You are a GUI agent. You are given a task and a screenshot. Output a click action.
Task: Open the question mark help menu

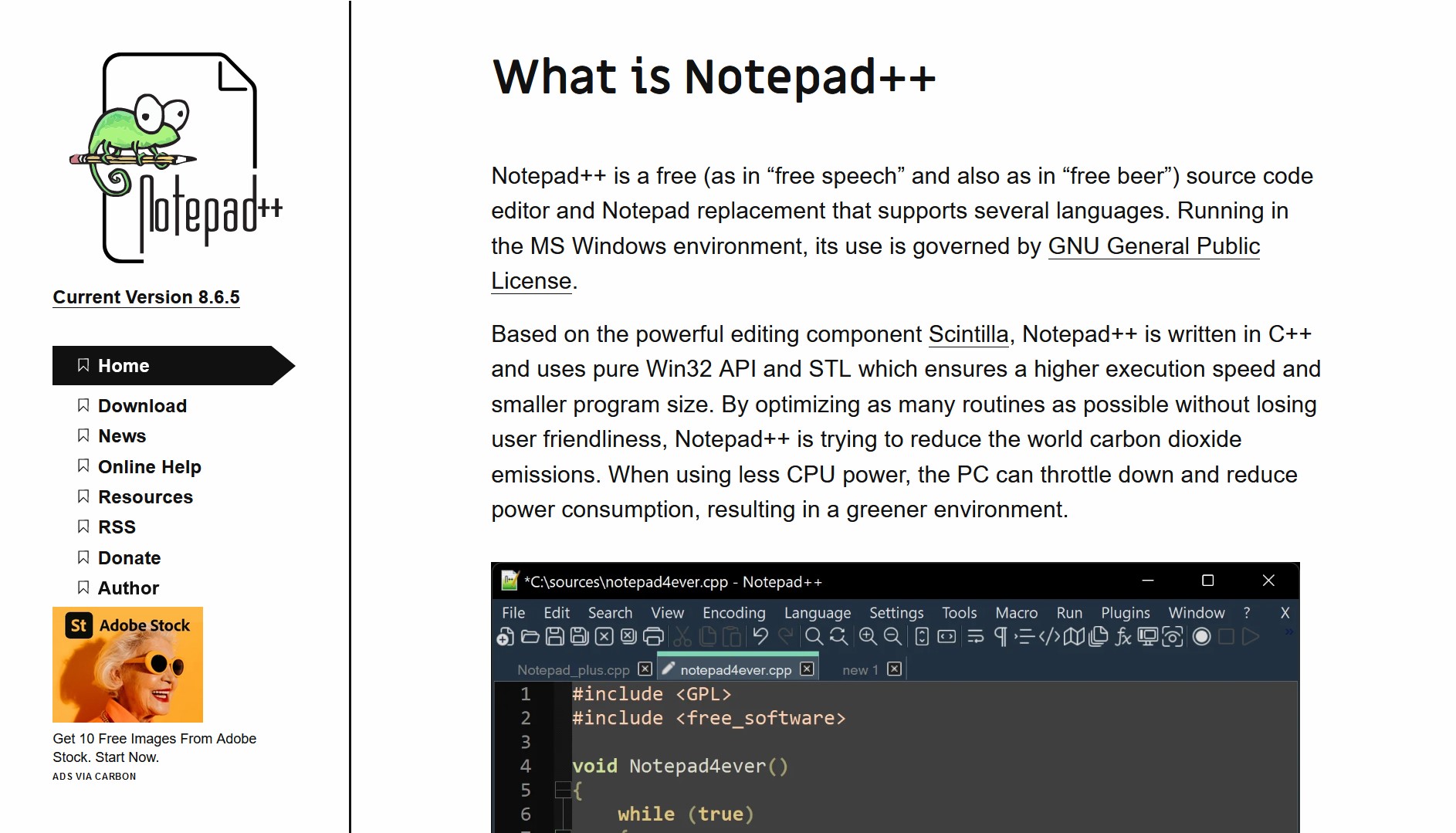tap(1247, 613)
